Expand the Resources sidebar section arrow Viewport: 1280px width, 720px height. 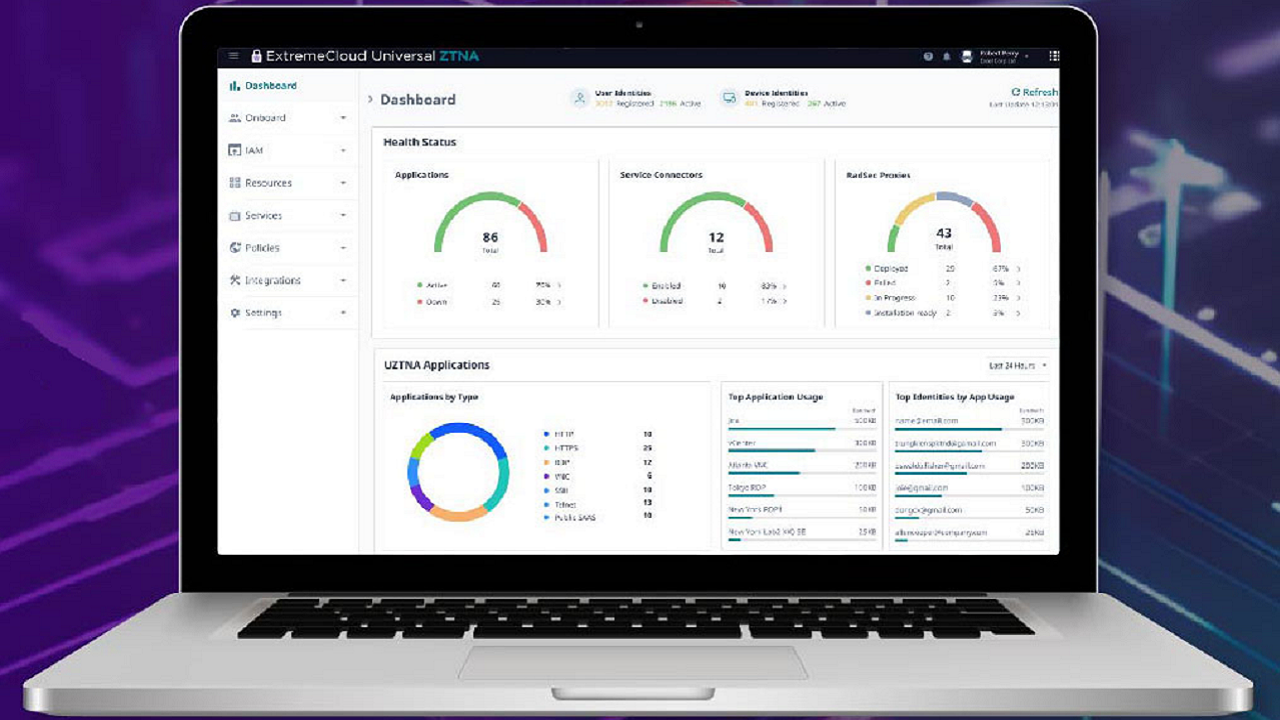343,183
